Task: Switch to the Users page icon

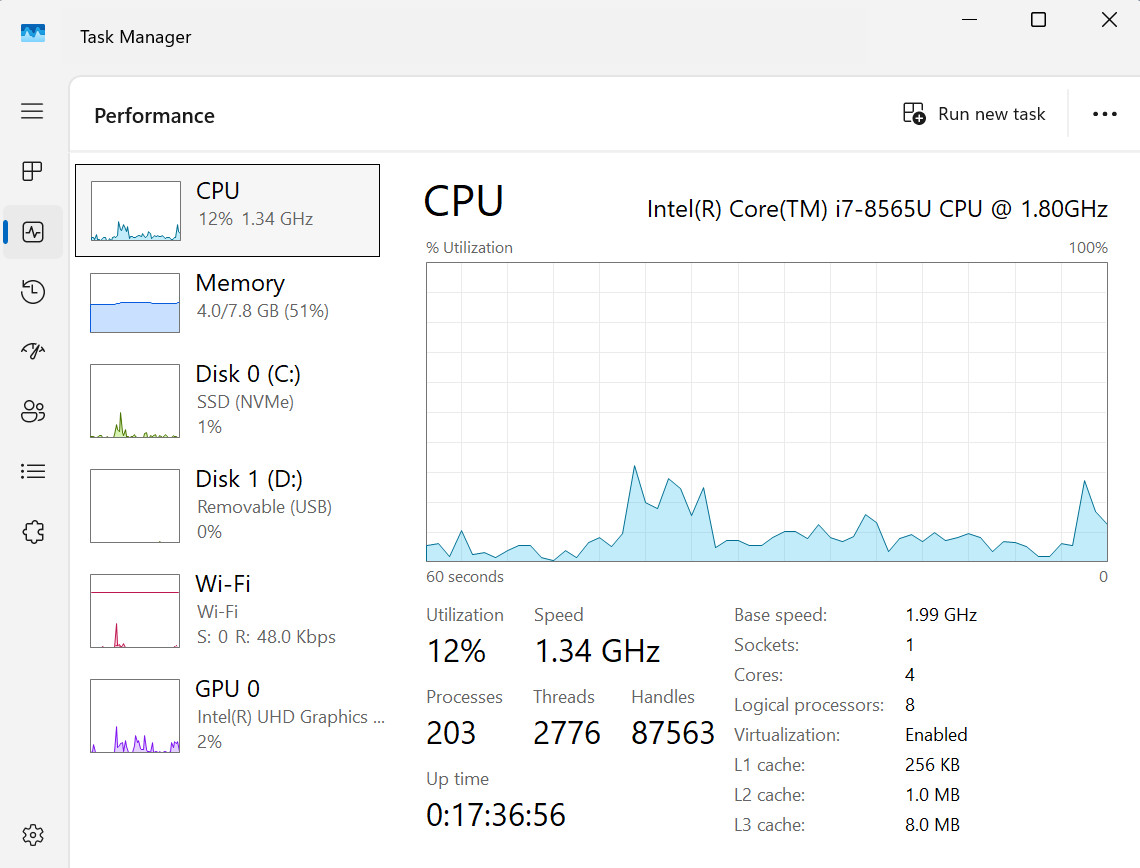Action: [x=33, y=411]
